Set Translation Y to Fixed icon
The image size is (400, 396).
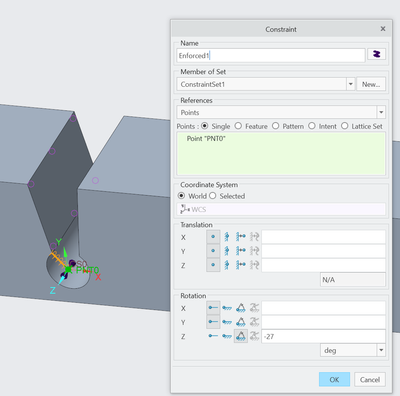click(227, 251)
